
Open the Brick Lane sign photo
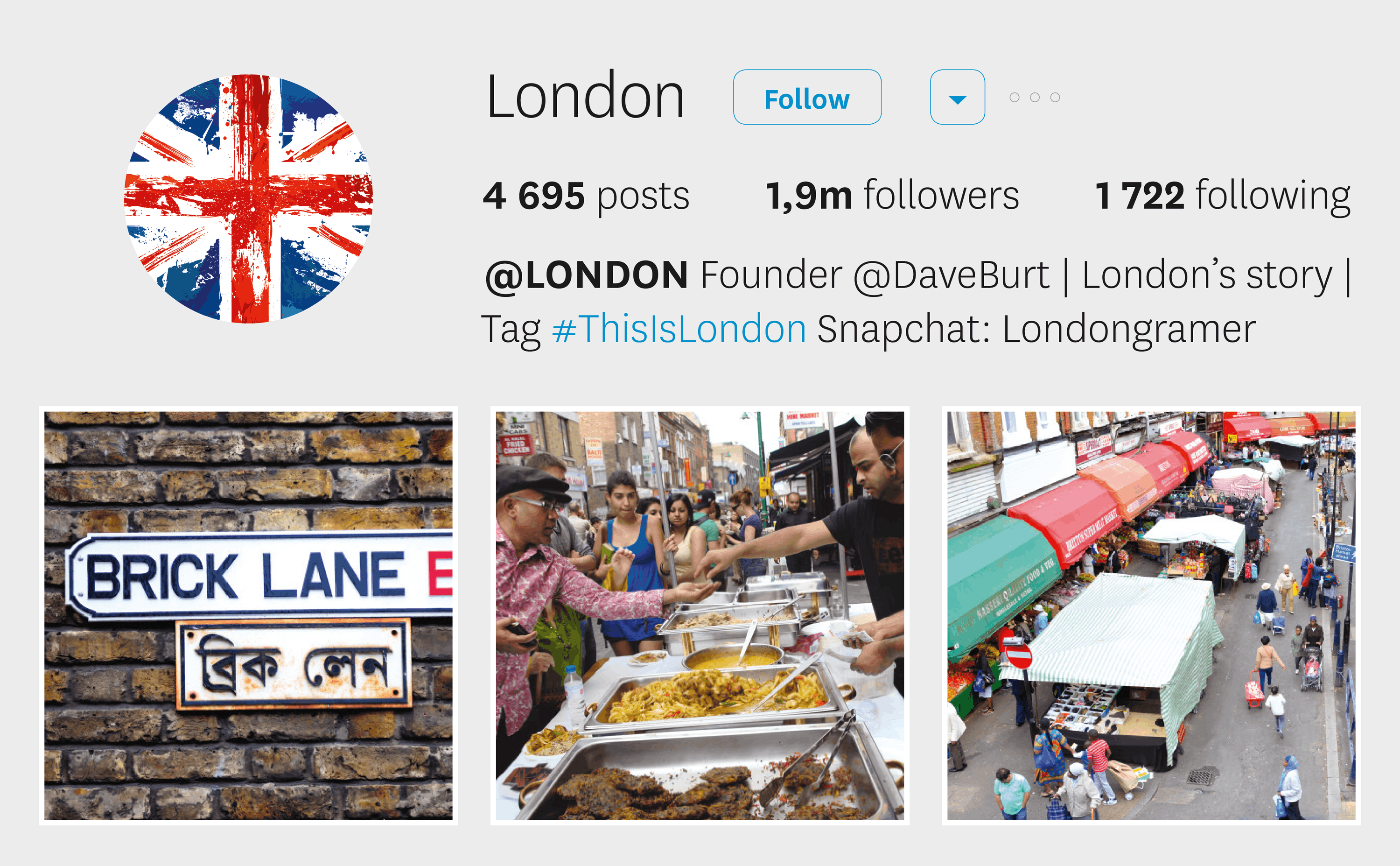point(248,616)
